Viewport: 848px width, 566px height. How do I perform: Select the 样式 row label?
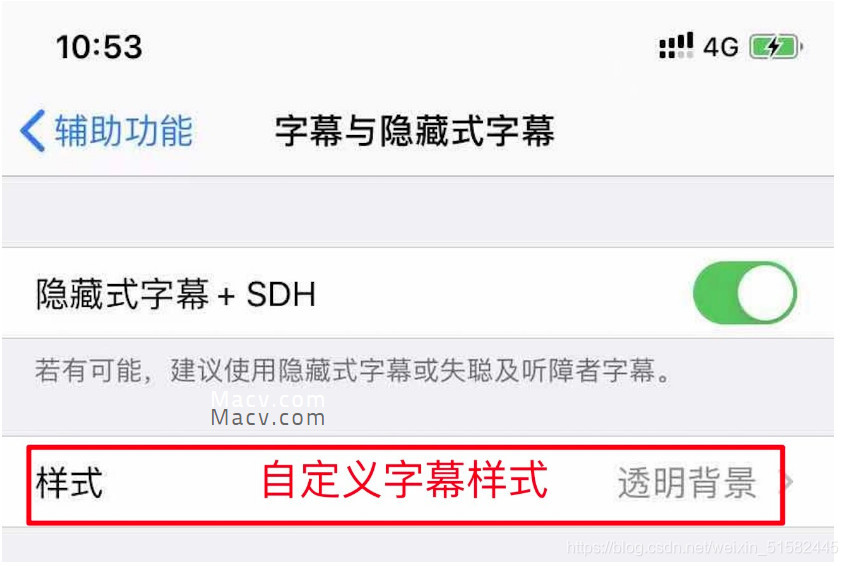pyautogui.click(x=69, y=483)
